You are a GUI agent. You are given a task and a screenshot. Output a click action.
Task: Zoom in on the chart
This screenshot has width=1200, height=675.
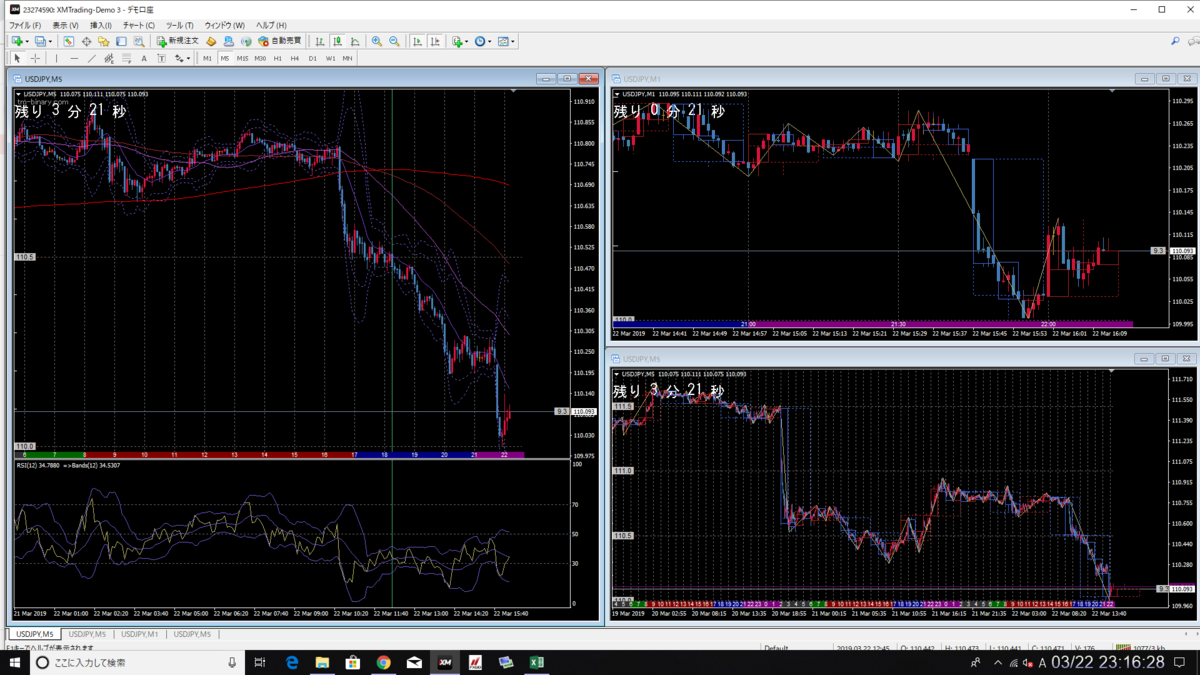(x=376, y=41)
